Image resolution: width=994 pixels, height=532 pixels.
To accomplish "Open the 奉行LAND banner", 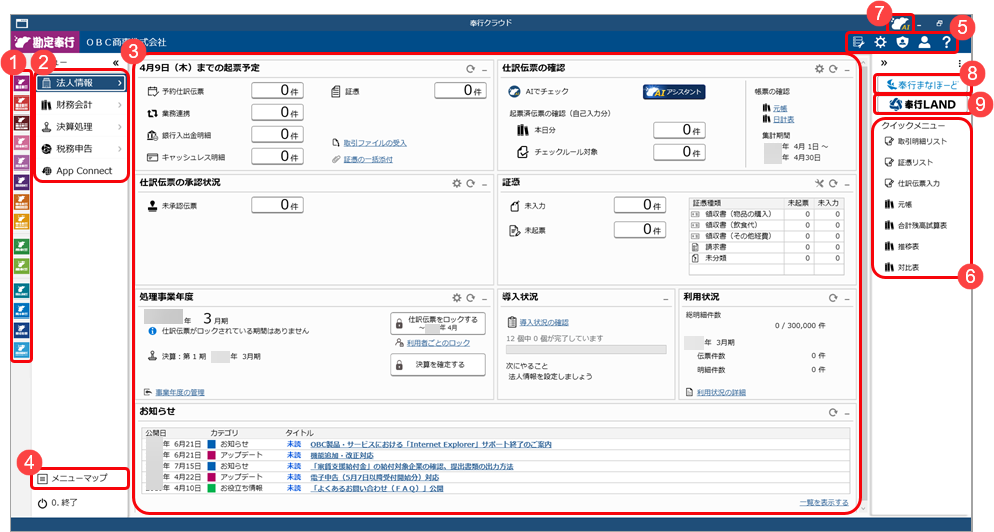I will 923,104.
